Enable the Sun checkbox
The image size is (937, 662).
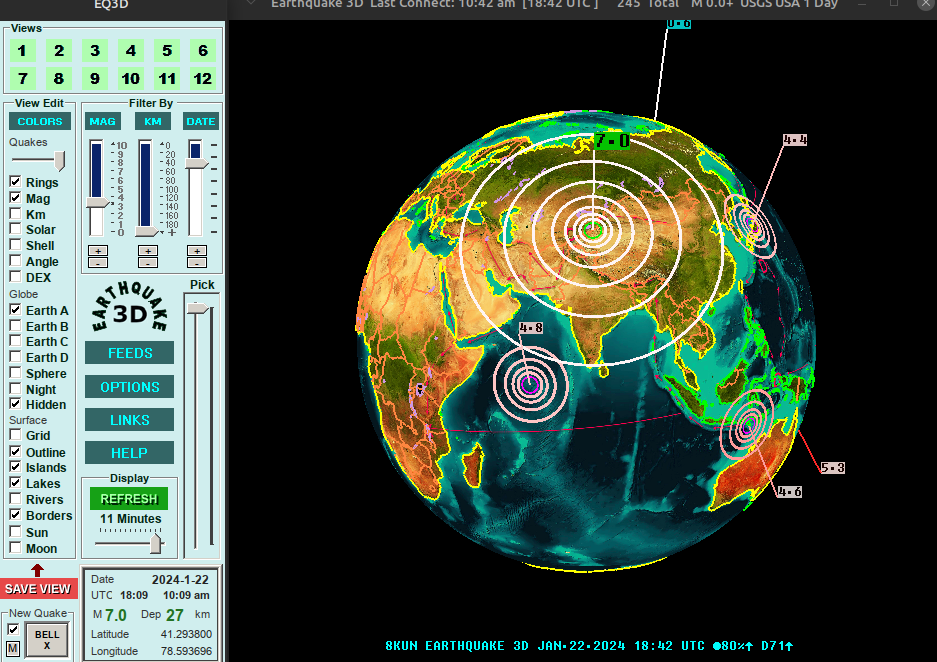(x=16, y=531)
